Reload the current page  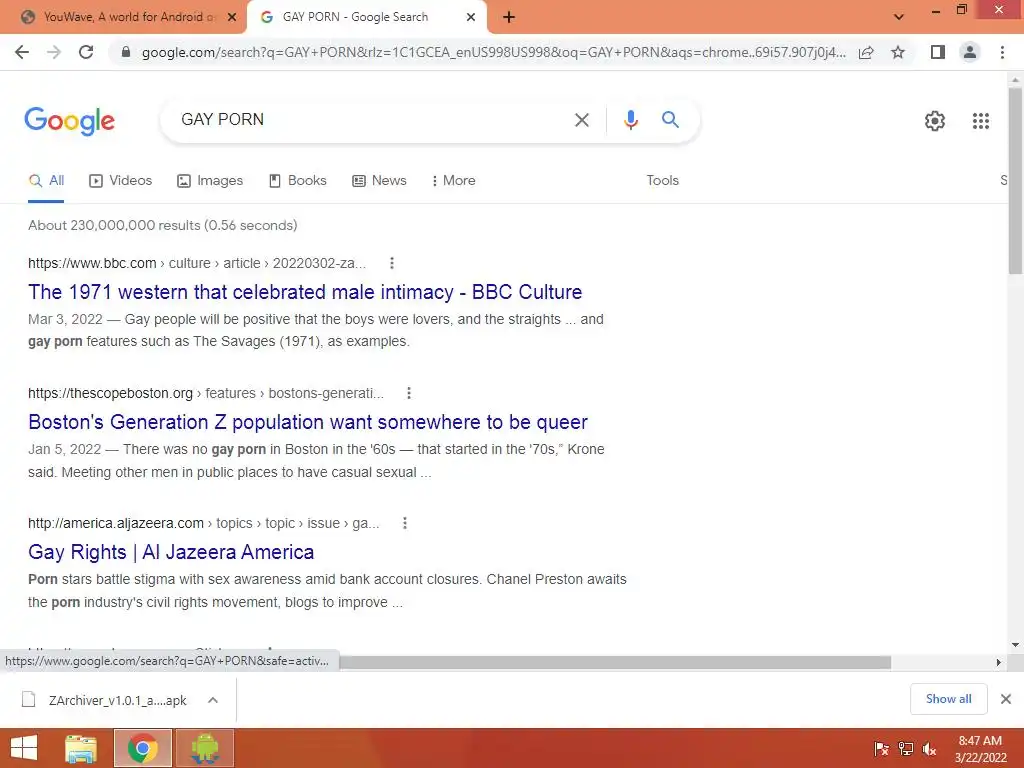coord(86,52)
